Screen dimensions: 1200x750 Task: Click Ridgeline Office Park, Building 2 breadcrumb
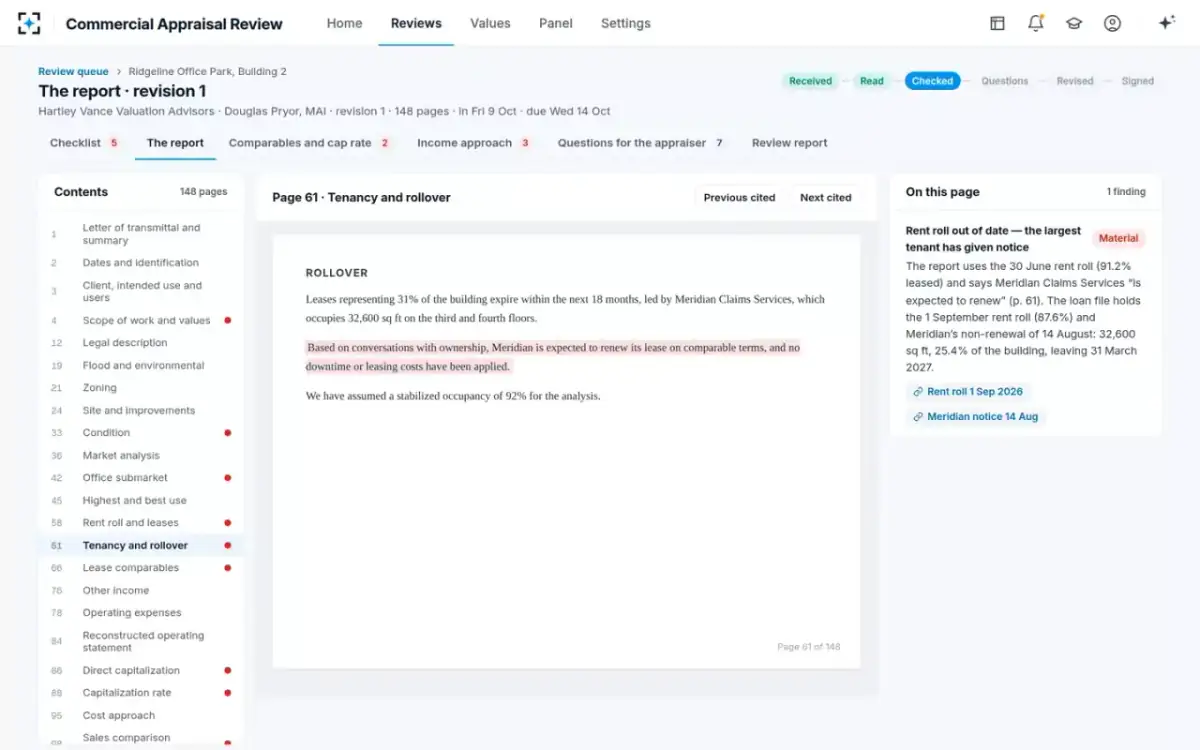point(207,72)
